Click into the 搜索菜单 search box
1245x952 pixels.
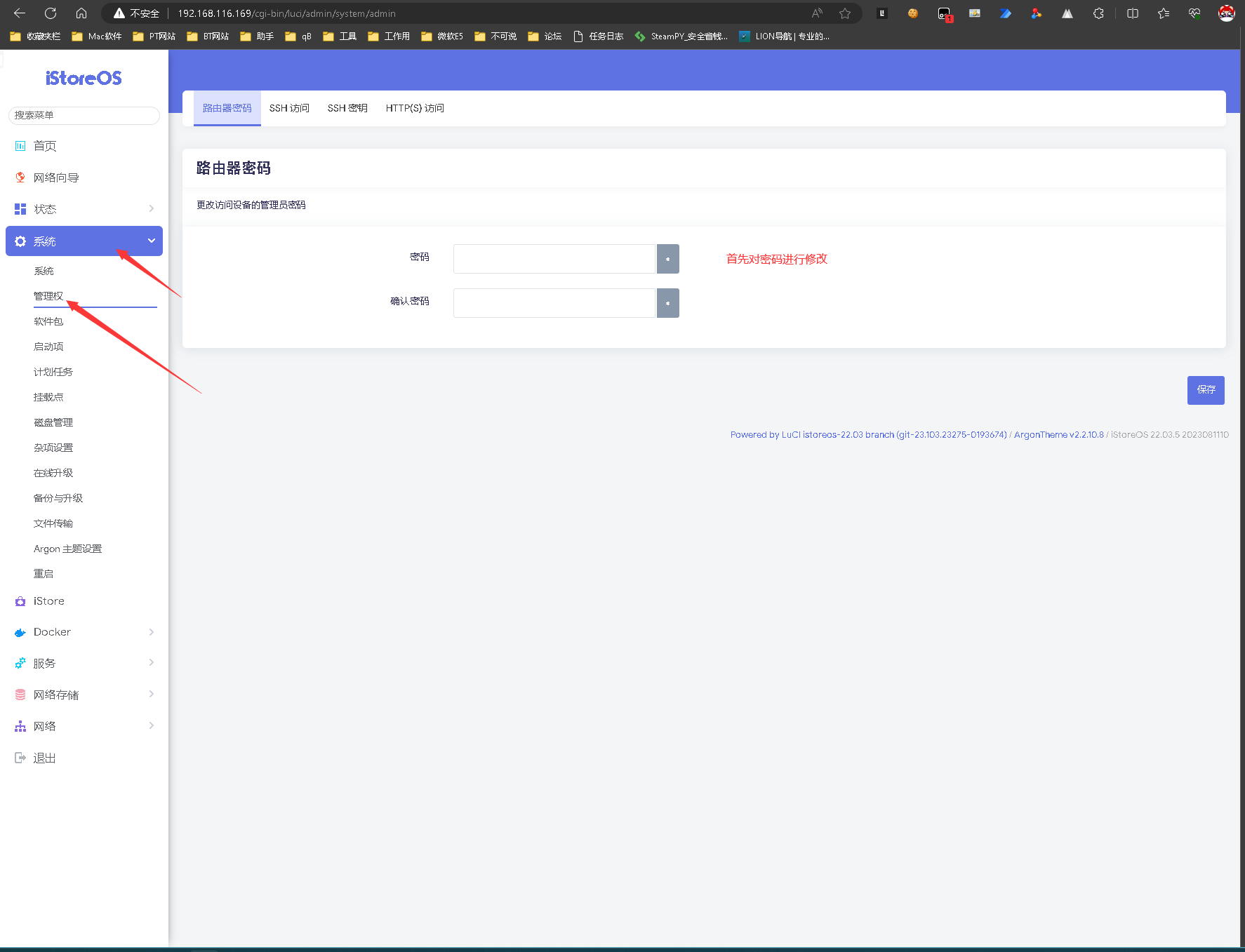84,115
